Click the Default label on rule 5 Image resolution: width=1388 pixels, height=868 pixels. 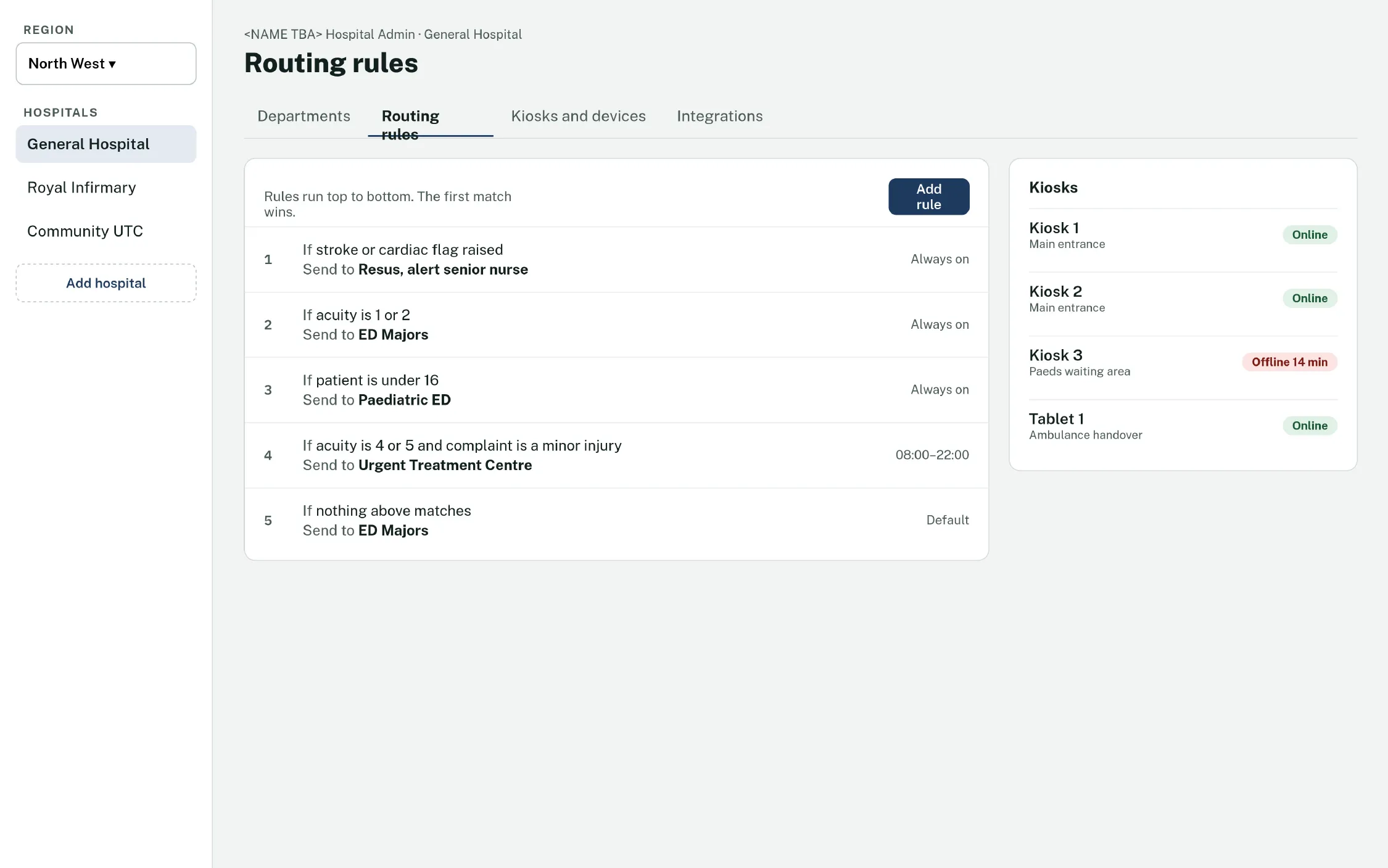tap(948, 520)
